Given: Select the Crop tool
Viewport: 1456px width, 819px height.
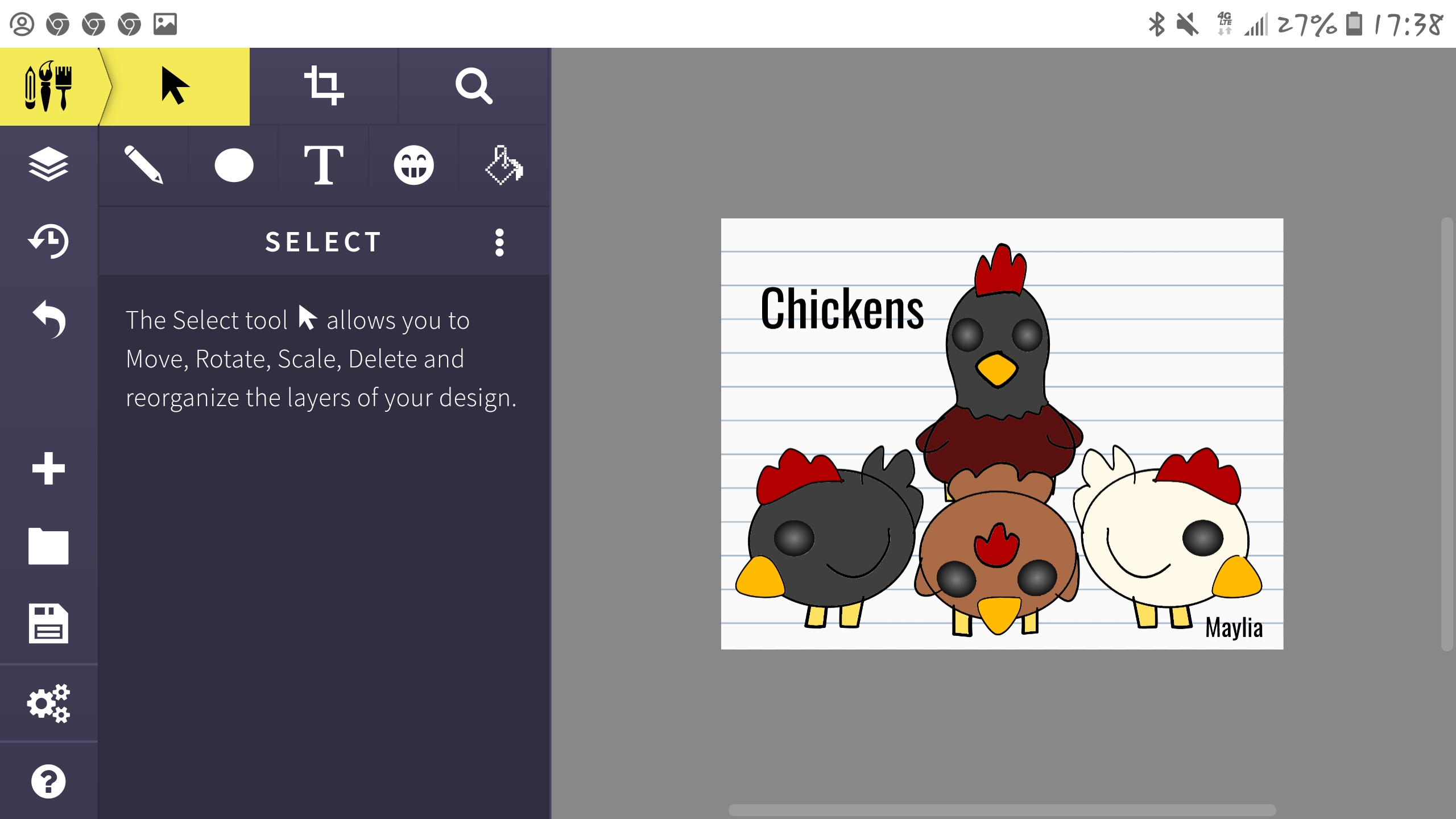Looking at the screenshot, I should coord(324,86).
